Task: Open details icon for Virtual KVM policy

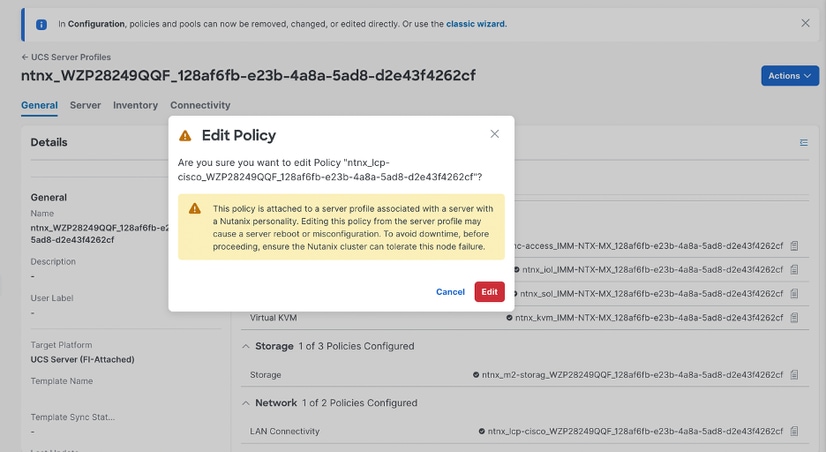Action: click(x=794, y=318)
